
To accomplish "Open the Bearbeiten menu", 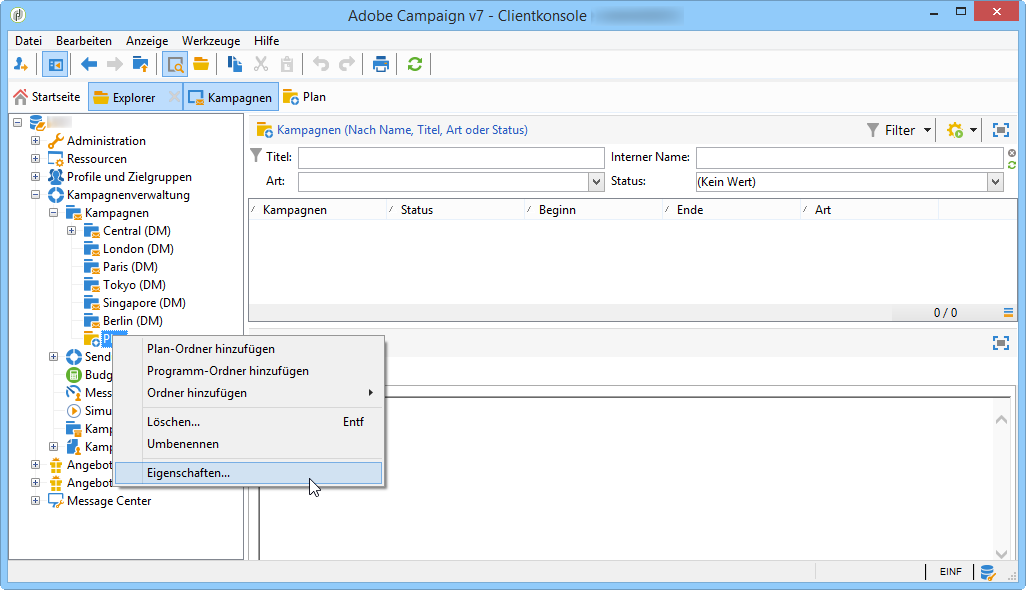I will coord(84,41).
